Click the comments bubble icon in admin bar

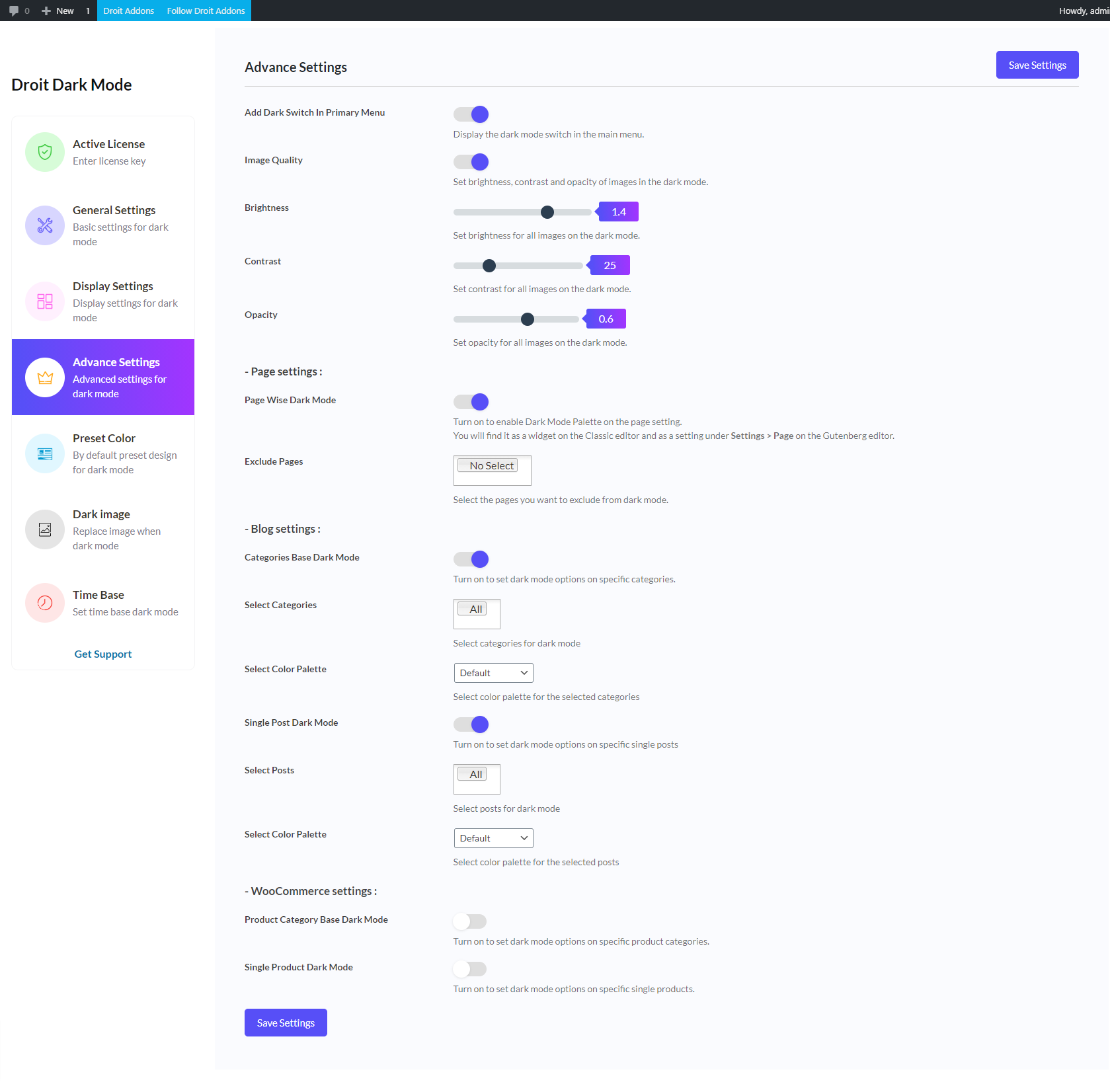(13, 11)
